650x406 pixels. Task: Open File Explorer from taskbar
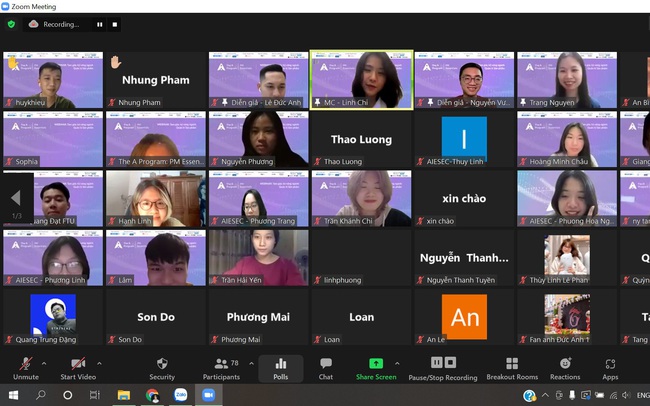tap(124, 395)
